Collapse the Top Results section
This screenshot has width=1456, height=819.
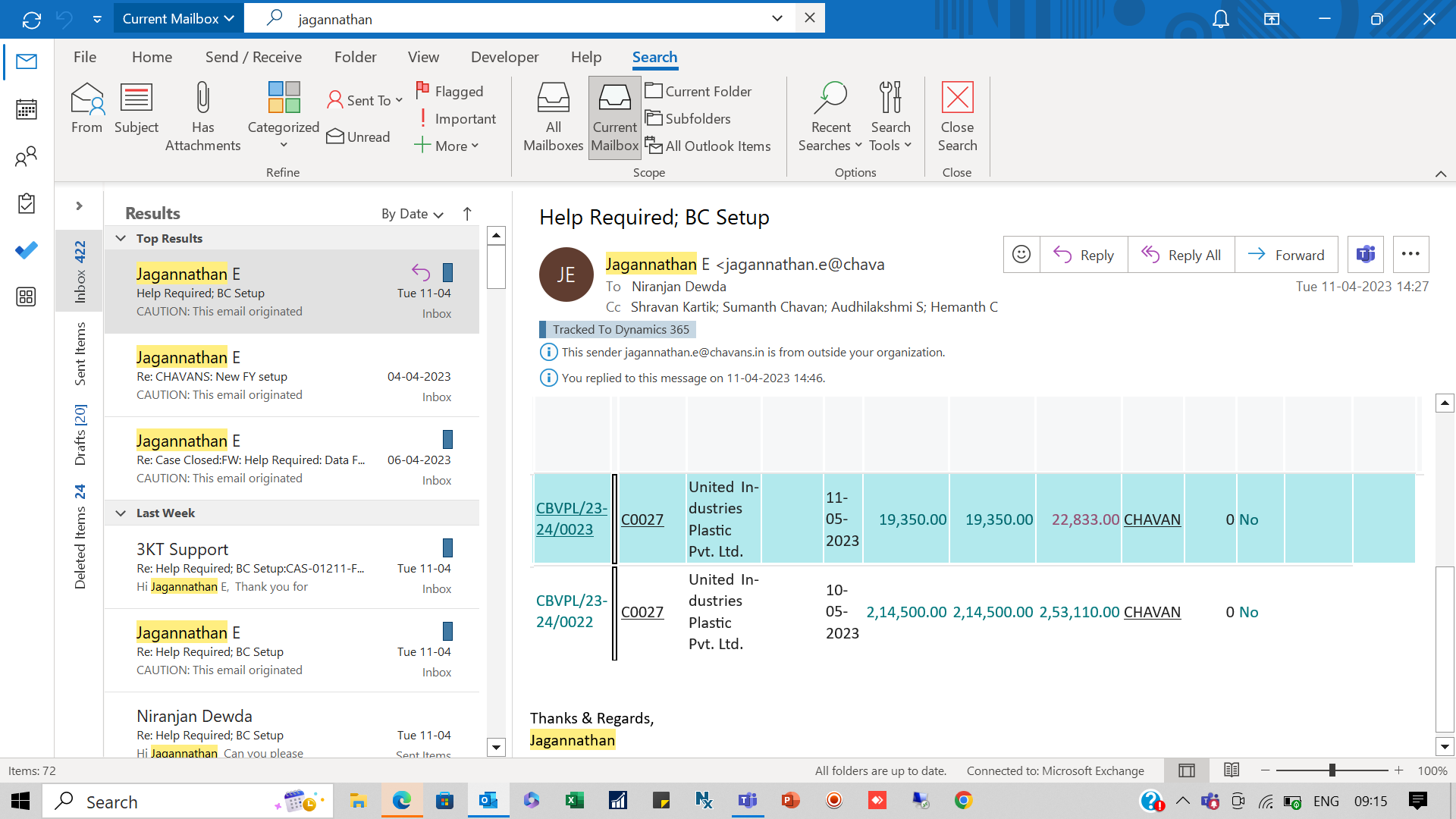[121, 237]
